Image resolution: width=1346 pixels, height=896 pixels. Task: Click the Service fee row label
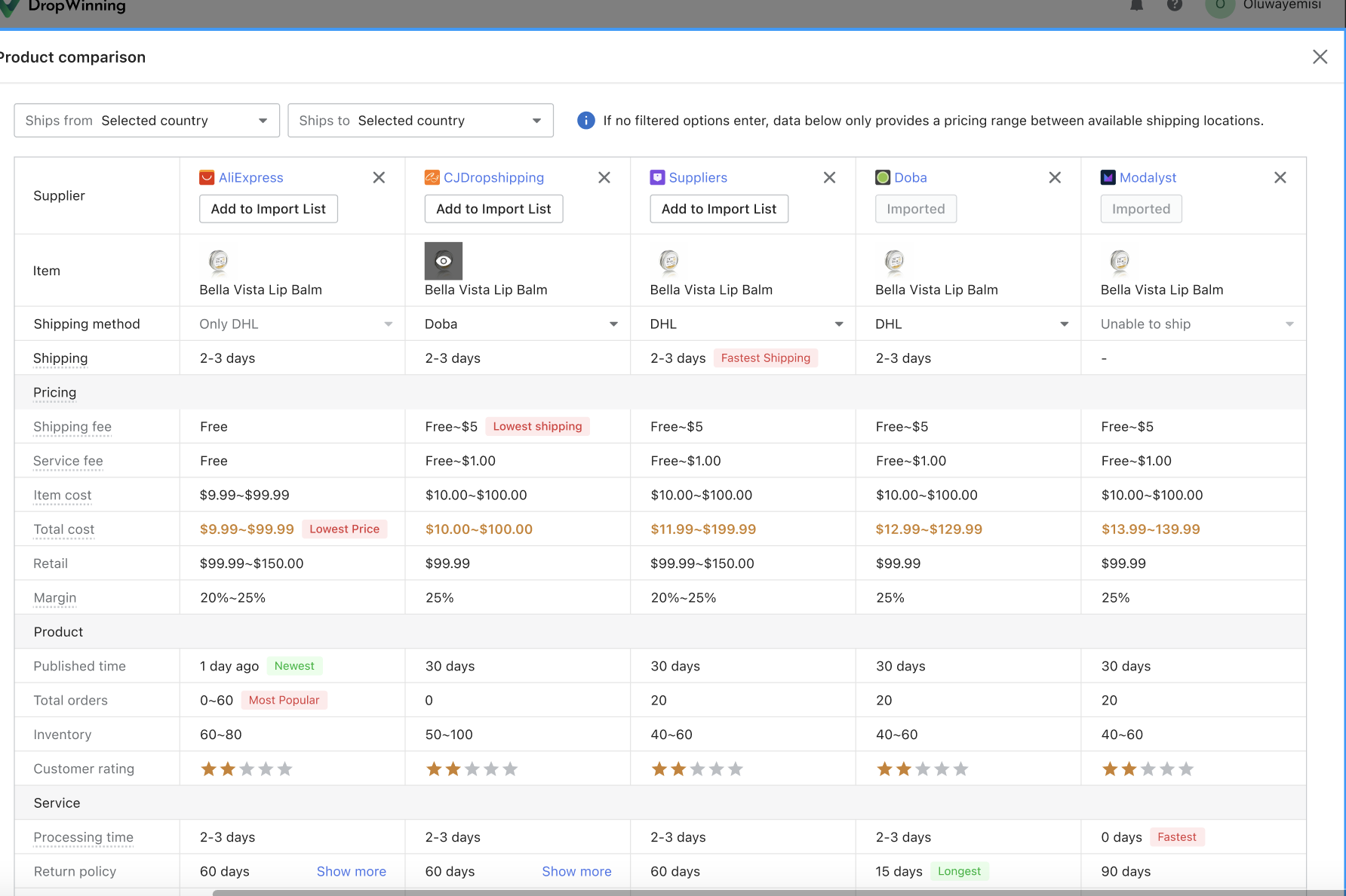click(68, 461)
